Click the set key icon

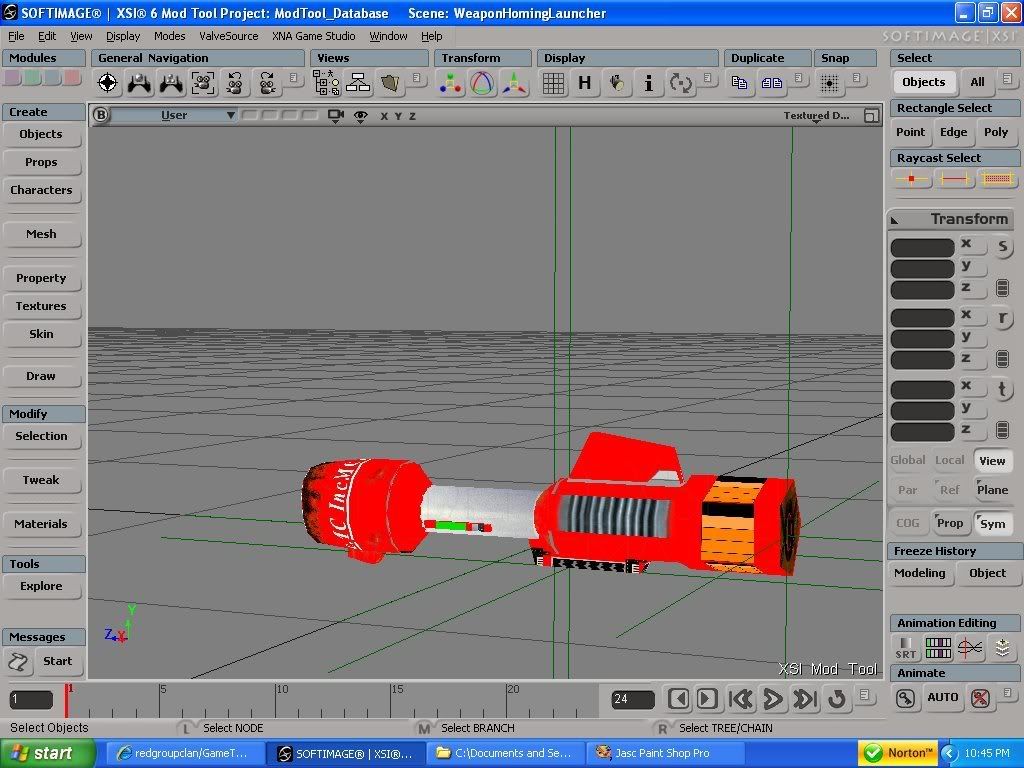coord(905,698)
